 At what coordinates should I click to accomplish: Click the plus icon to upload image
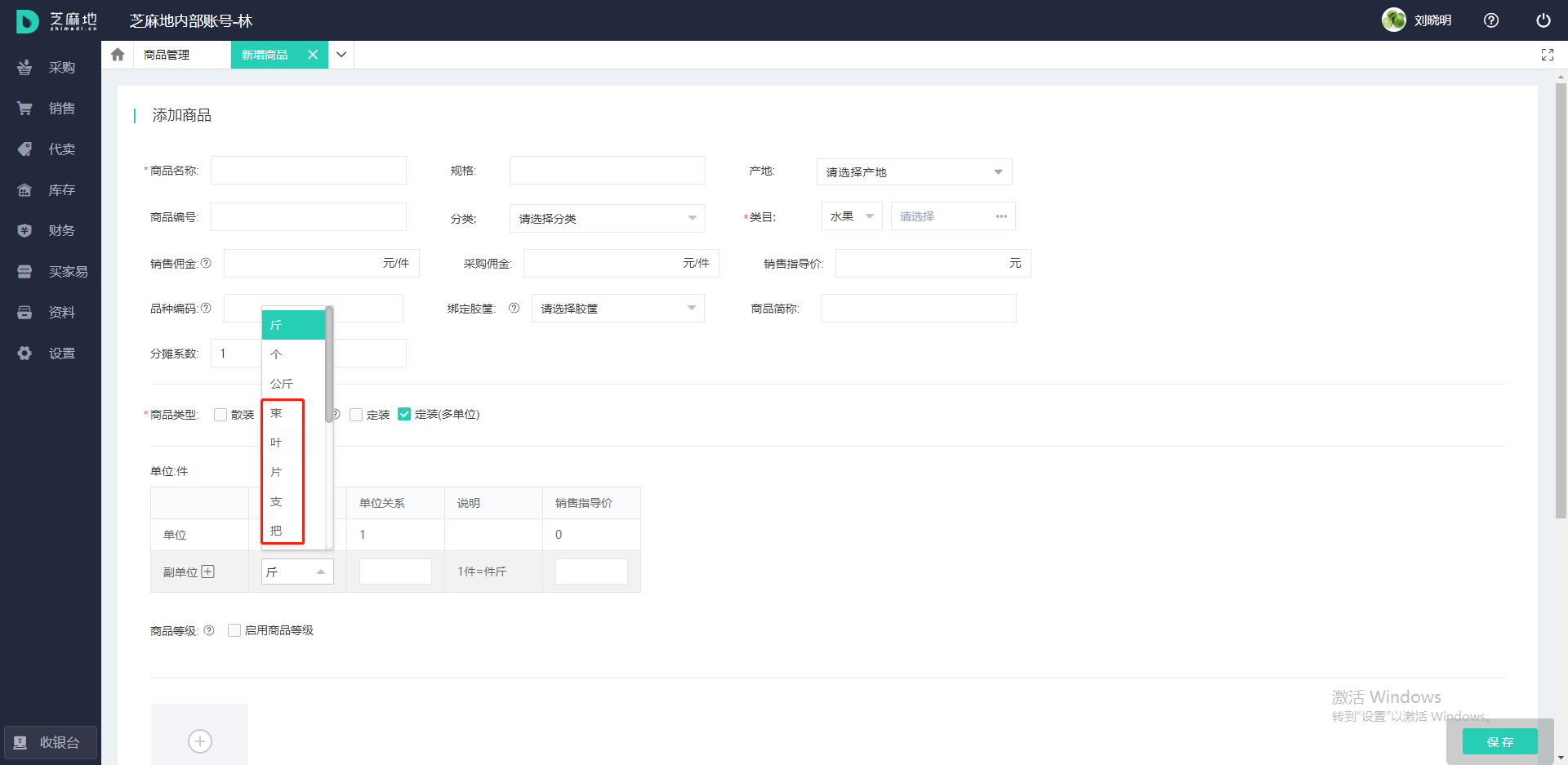pyautogui.click(x=200, y=741)
